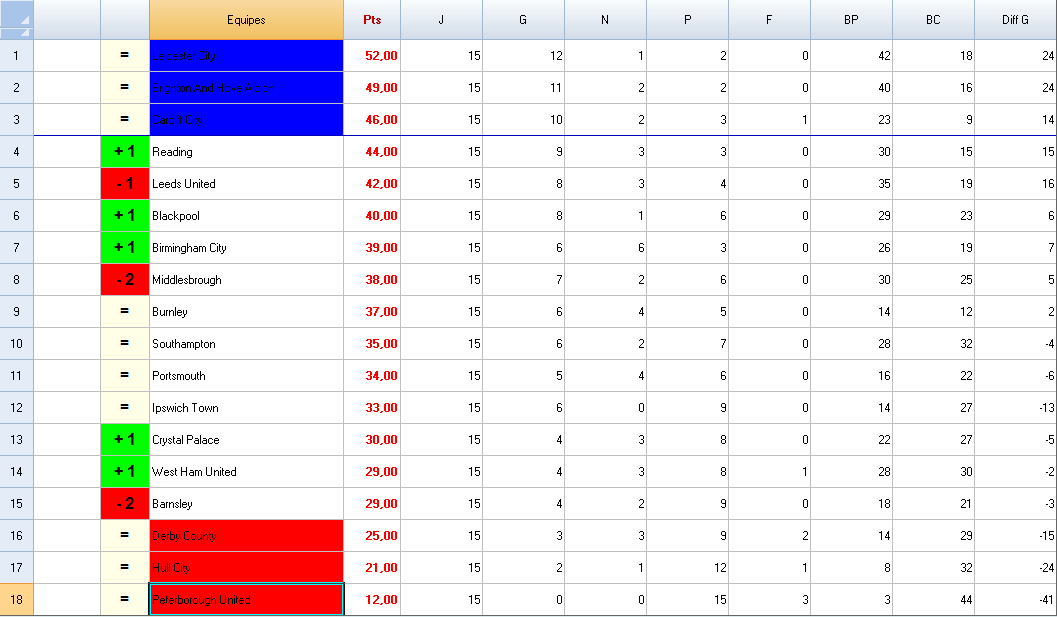Click Middlesbrough's red -2 indicator

coord(125,280)
